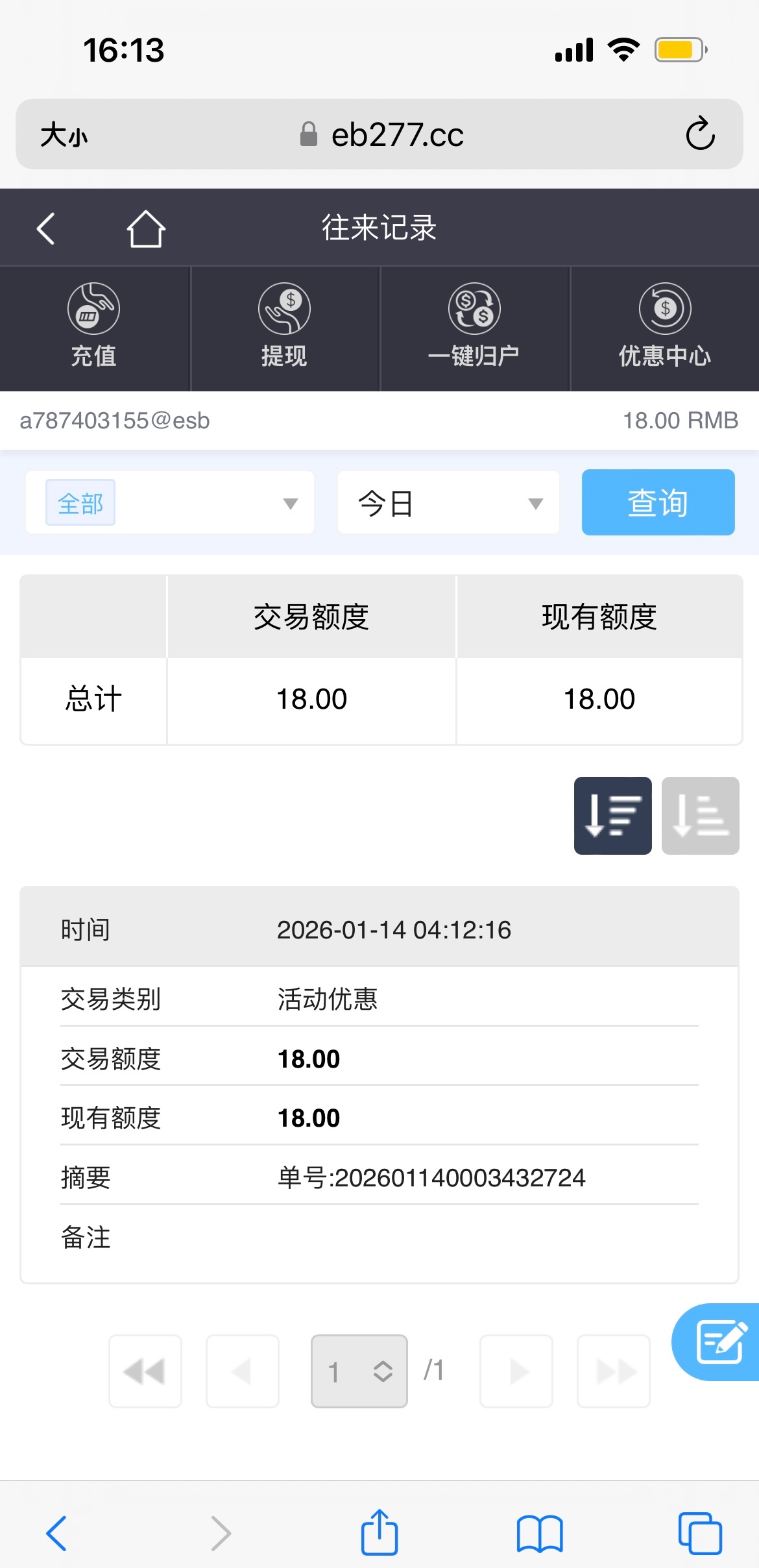Jump to the first page

[x=145, y=1371]
